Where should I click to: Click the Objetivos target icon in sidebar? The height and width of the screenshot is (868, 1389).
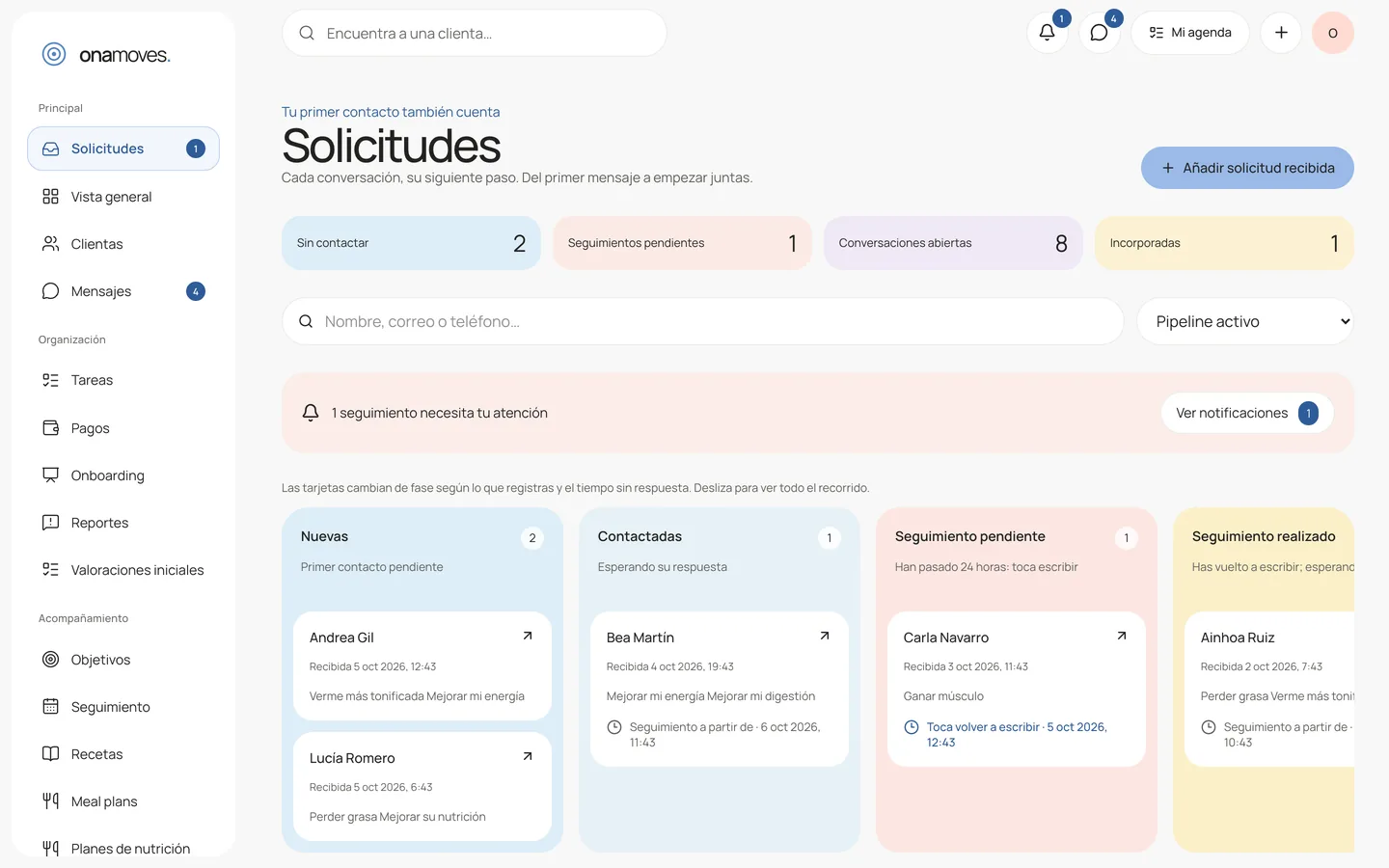pyautogui.click(x=51, y=660)
